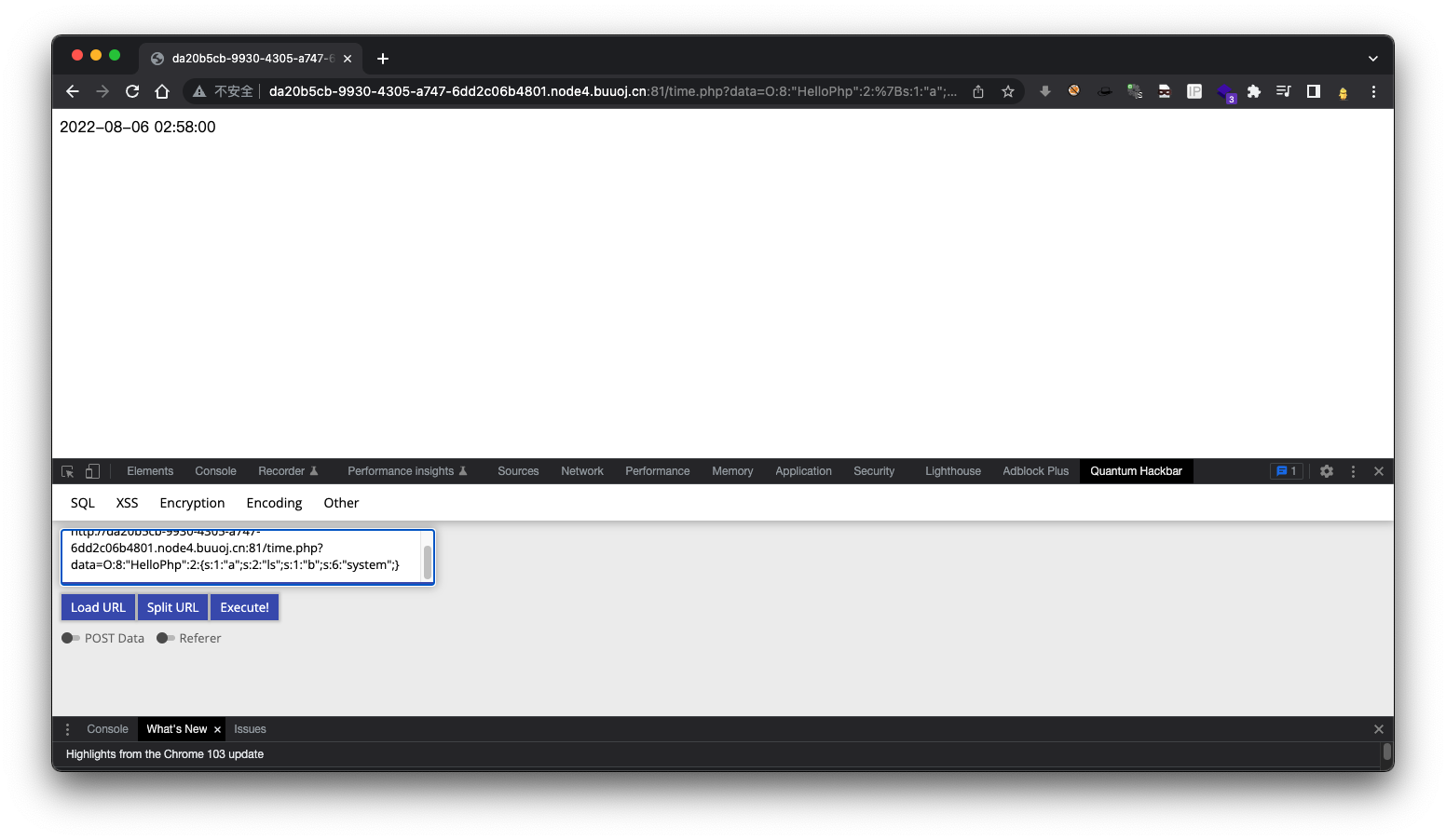Screen dimensions: 1446x840
Task: Open the drawer Console tab
Action: [x=107, y=729]
